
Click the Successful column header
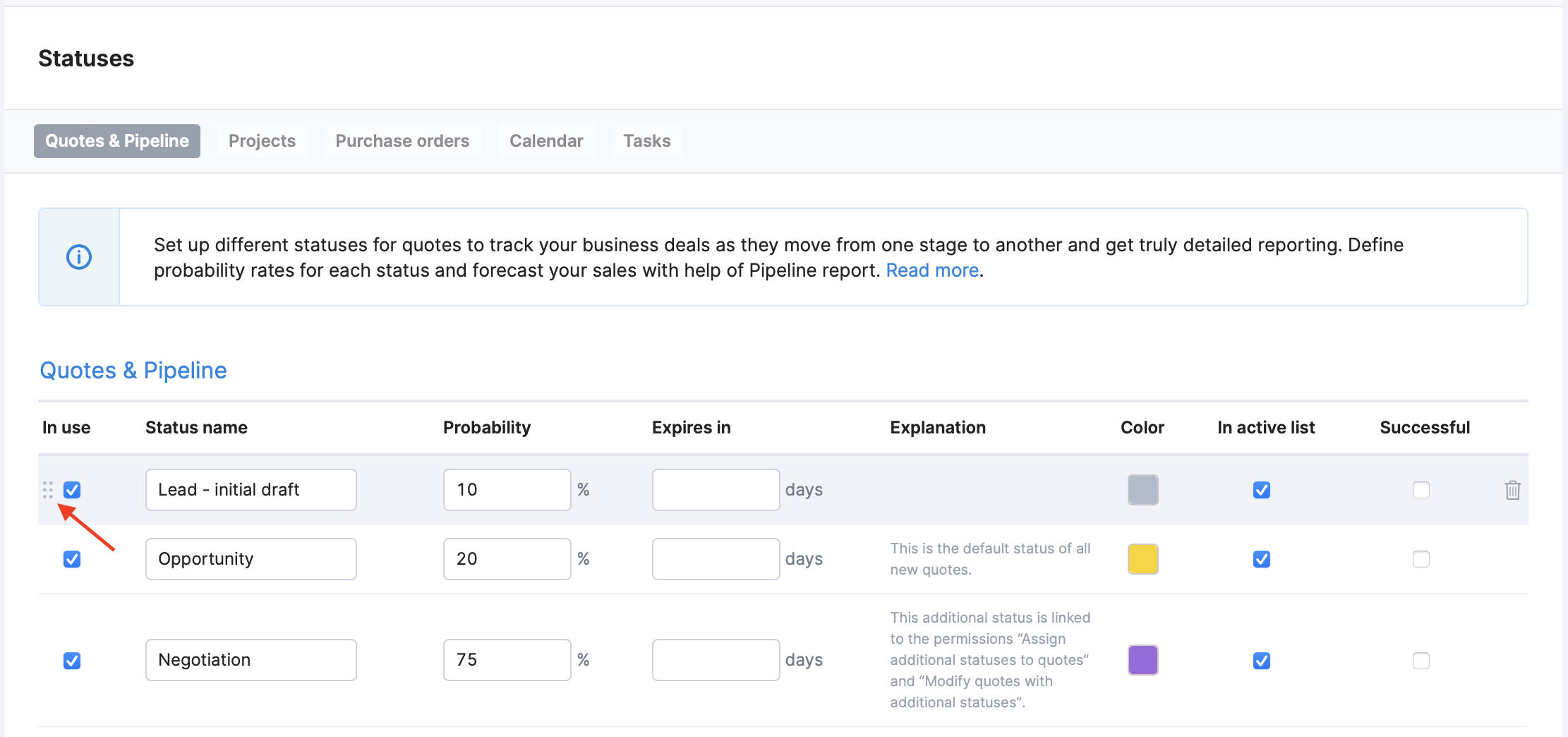pos(1425,428)
